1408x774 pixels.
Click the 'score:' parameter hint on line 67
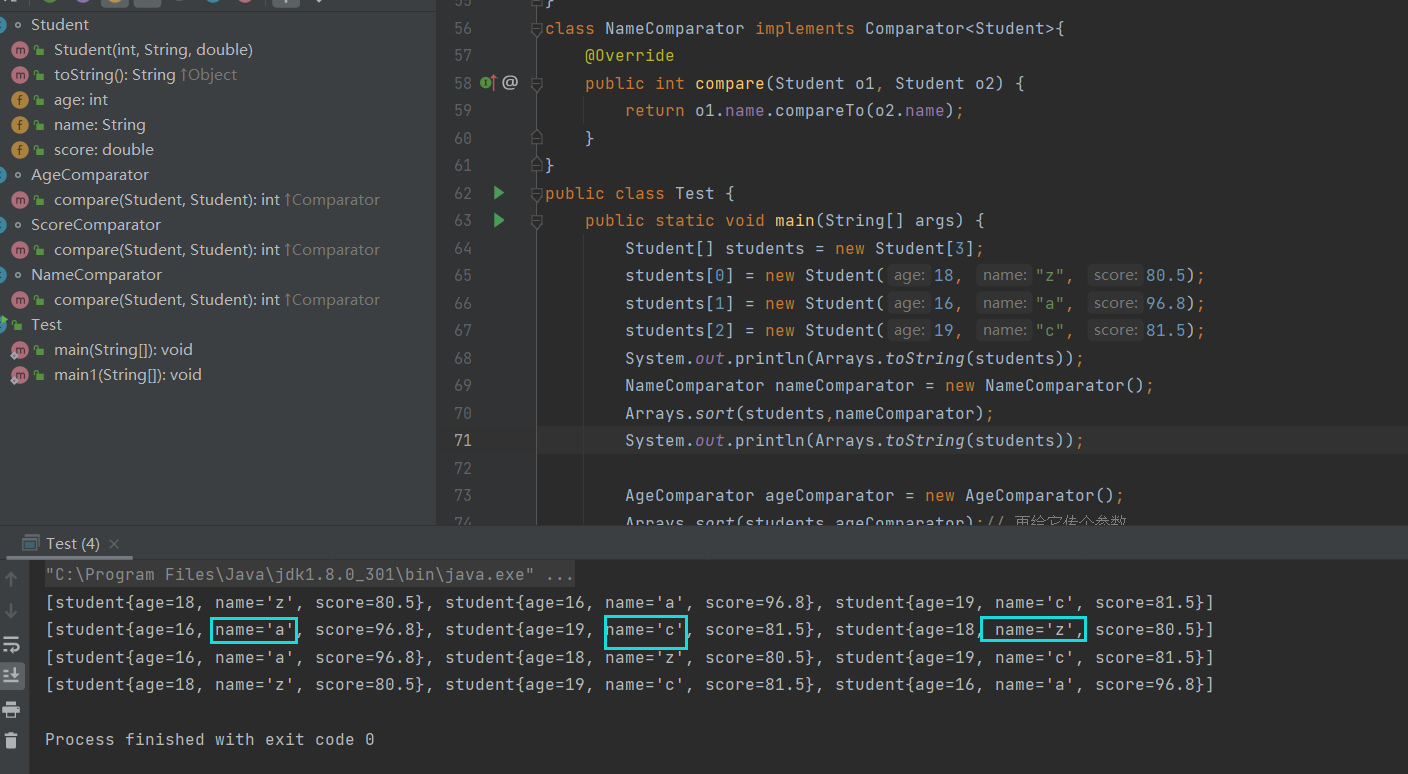tap(1114, 331)
